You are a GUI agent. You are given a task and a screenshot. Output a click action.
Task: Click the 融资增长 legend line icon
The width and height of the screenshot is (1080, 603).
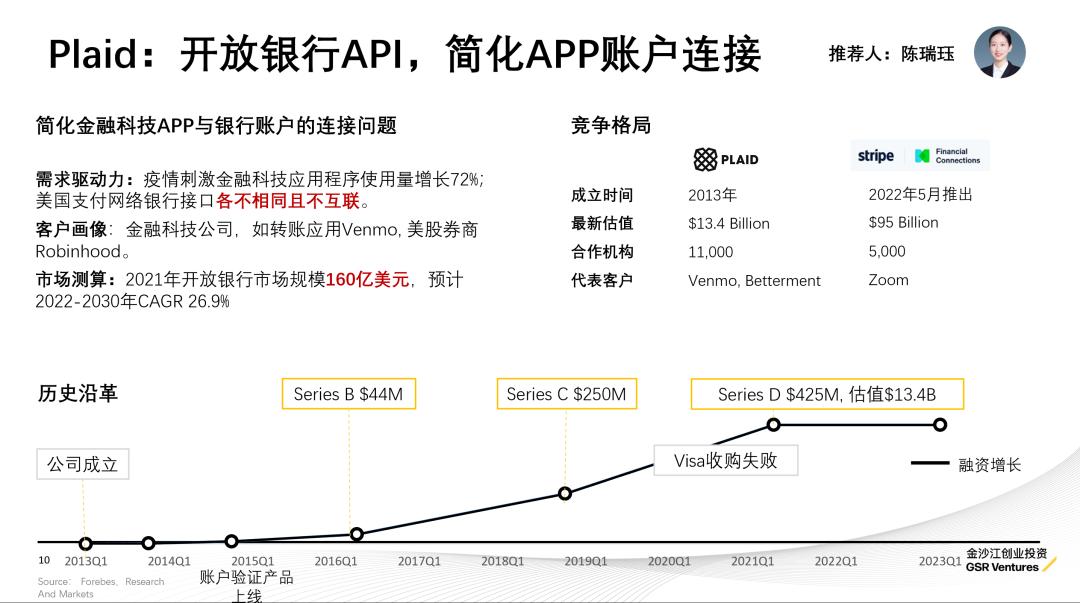point(928,462)
